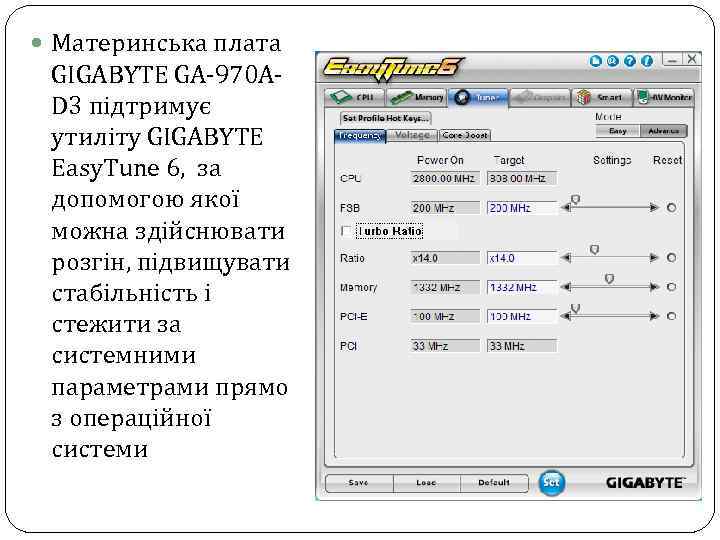Viewport: 720px width, 540px height.
Task: Click the Rubik's cube Smart icon
Action: pos(584,97)
